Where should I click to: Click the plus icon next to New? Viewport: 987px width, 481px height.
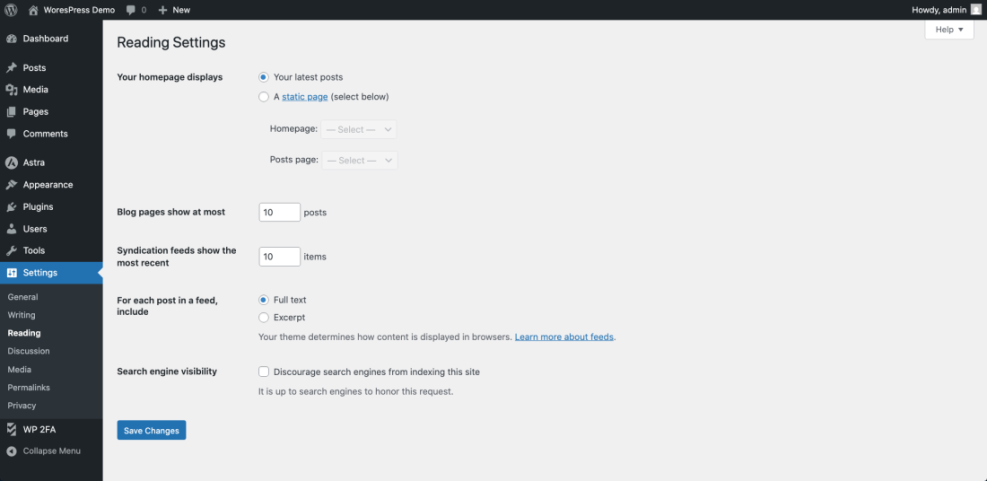(162, 10)
